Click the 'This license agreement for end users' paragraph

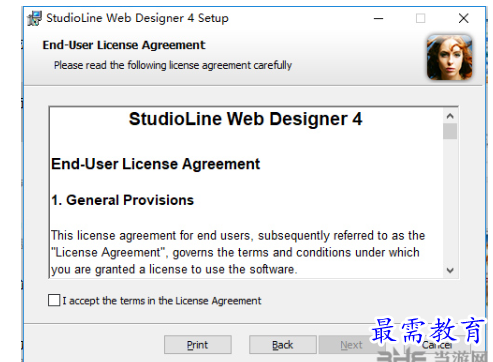point(238,252)
